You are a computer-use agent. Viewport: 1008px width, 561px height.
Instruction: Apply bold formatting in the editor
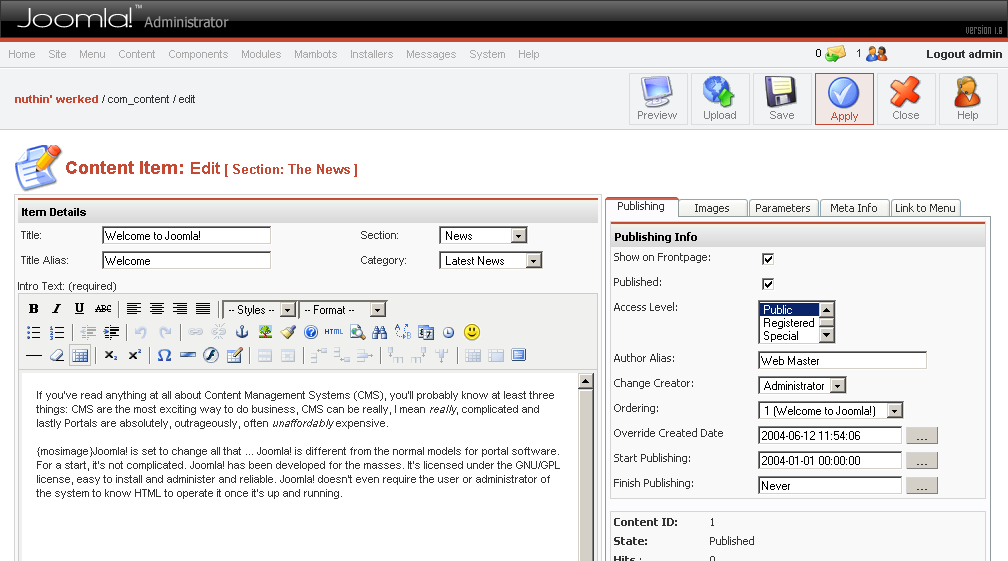point(33,309)
